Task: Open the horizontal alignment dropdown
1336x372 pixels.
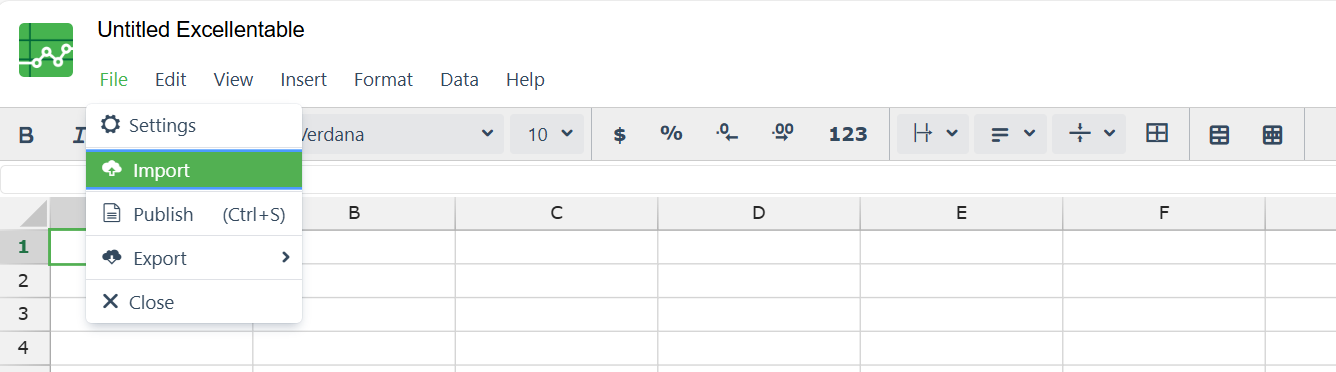Action: click(x=1012, y=134)
